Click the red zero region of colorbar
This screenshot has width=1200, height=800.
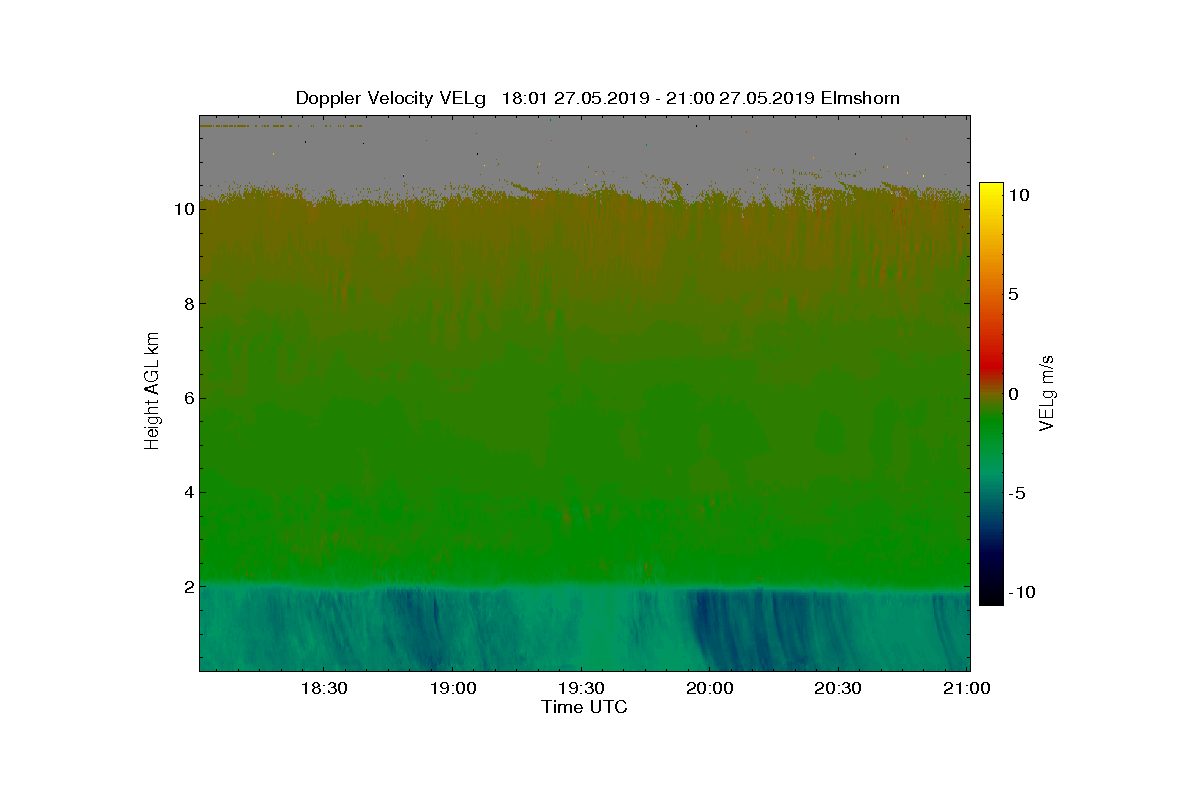pyautogui.click(x=990, y=375)
